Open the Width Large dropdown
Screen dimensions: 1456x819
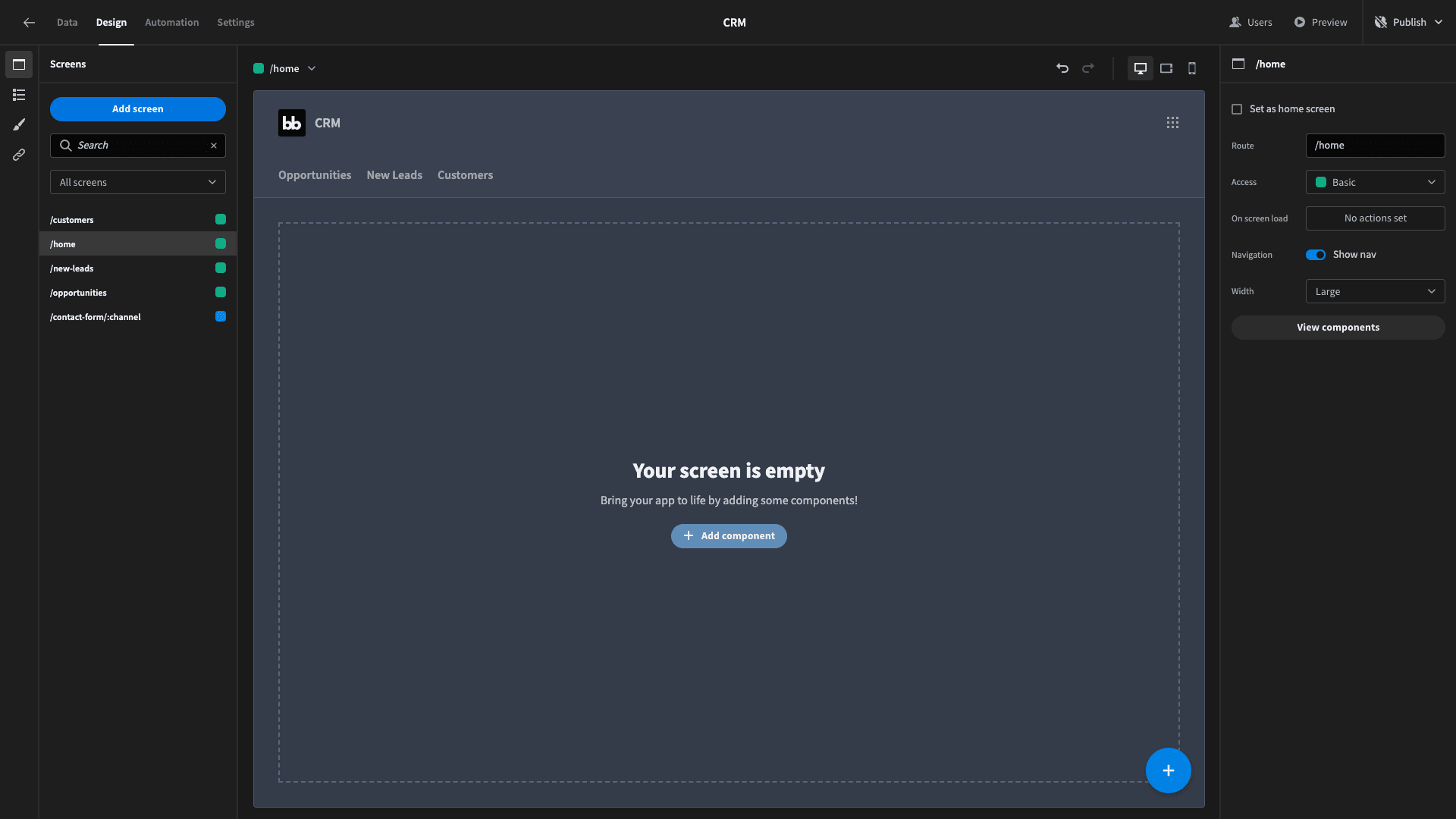[1376, 291]
